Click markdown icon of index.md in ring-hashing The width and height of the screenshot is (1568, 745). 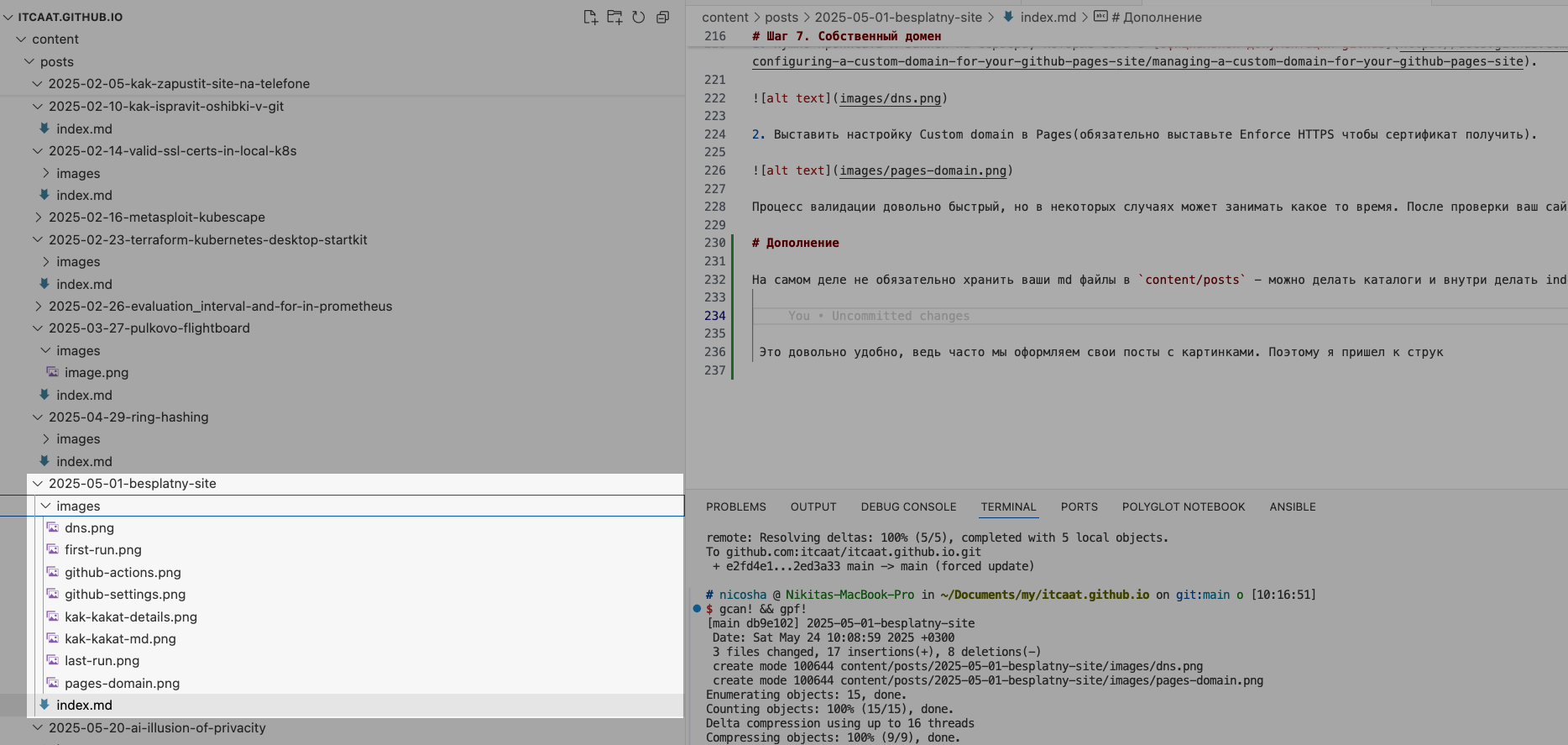pos(44,461)
